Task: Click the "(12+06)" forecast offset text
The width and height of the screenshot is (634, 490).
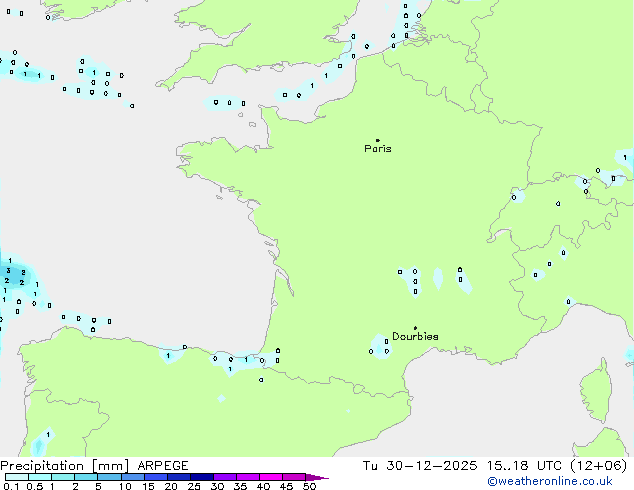Action: (598, 465)
